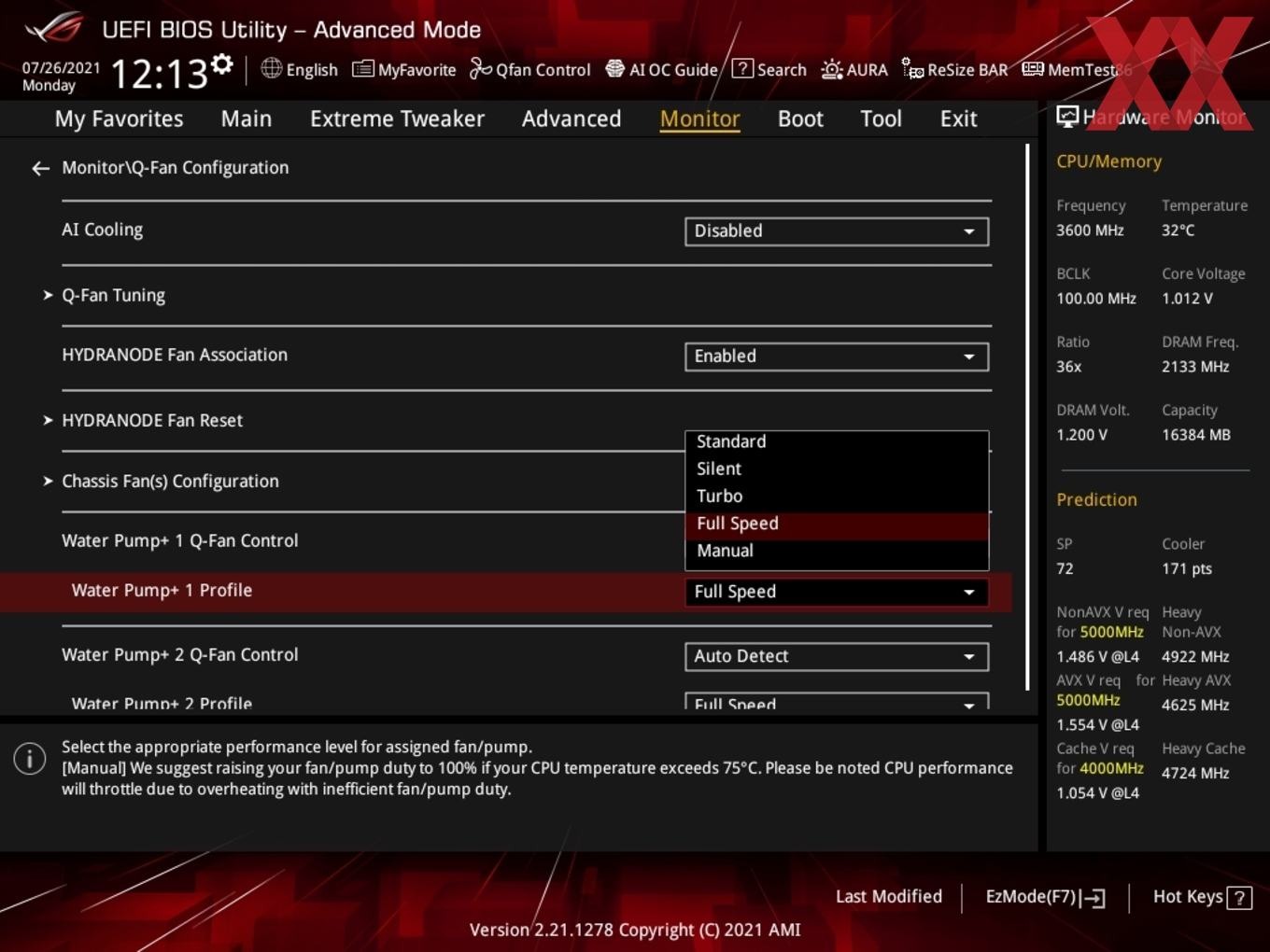Viewport: 1270px width, 952px height.
Task: Click the 1.012 V core voltage value
Action: (1187, 299)
